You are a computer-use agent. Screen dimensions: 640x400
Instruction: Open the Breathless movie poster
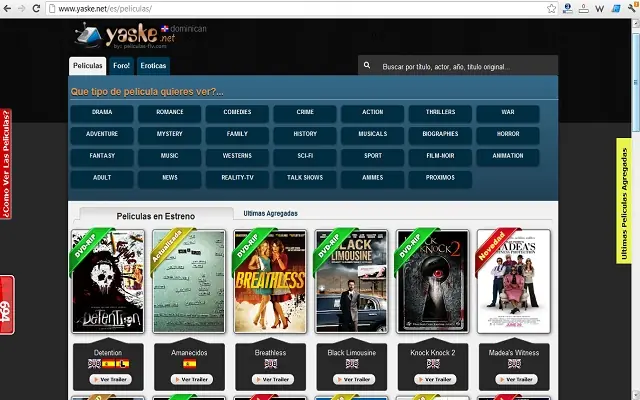(x=270, y=281)
